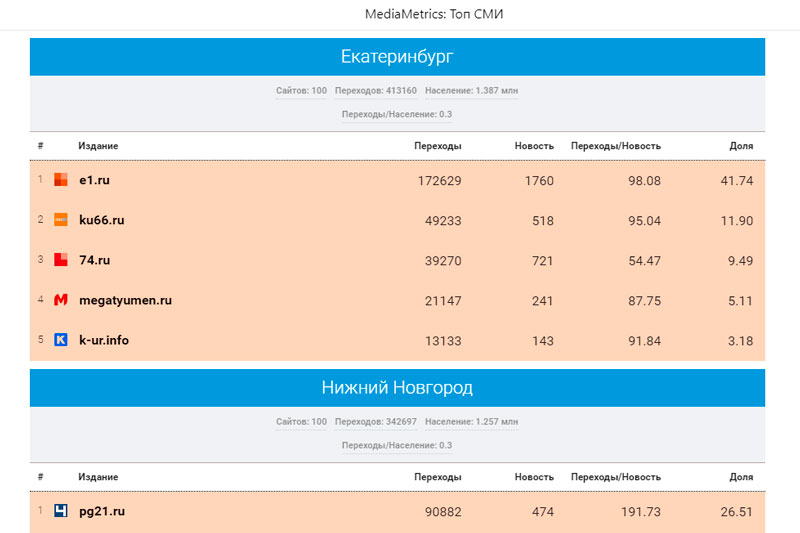Open the ku66.ru publication link
The height and width of the screenshot is (533, 800).
[101, 220]
